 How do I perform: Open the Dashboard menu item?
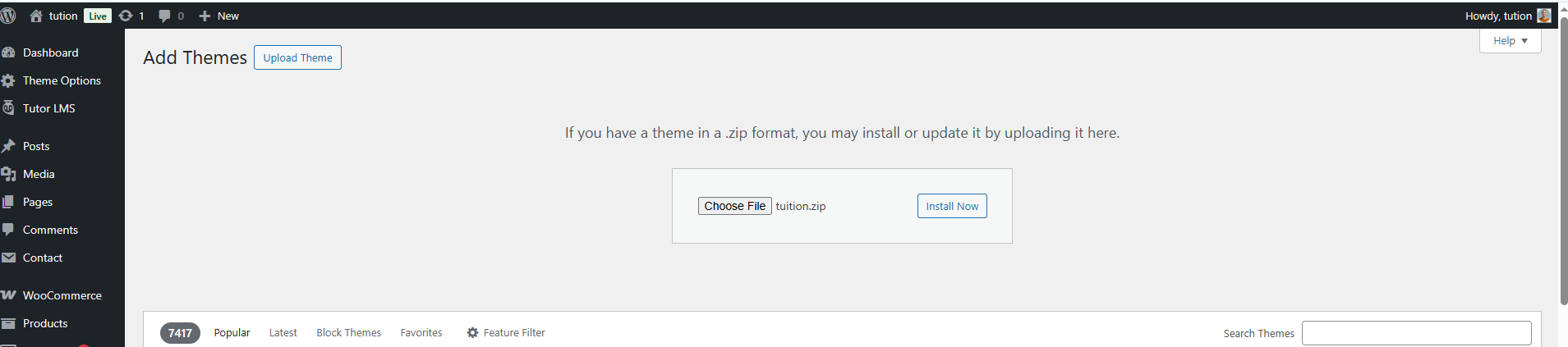pyautogui.click(x=50, y=53)
